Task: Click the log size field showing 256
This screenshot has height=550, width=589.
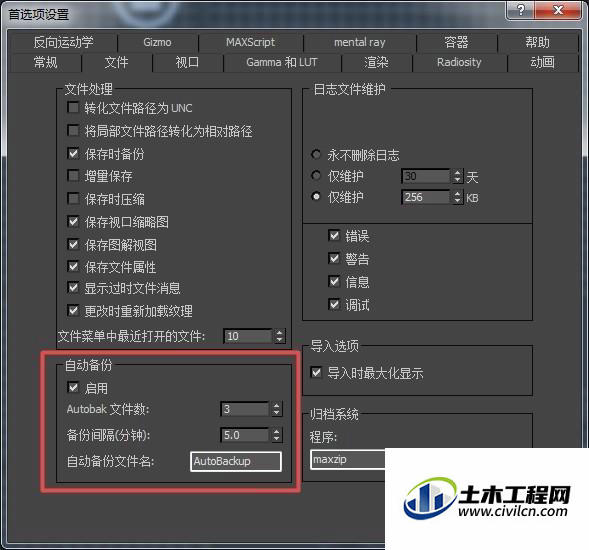Action: click(426, 197)
